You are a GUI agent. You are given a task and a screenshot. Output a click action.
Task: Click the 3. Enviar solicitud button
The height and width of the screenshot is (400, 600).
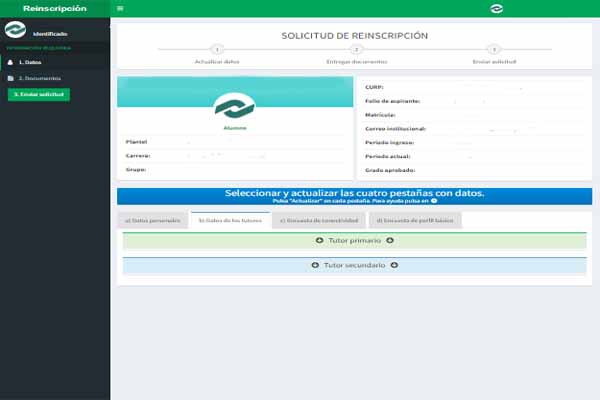pos(39,95)
